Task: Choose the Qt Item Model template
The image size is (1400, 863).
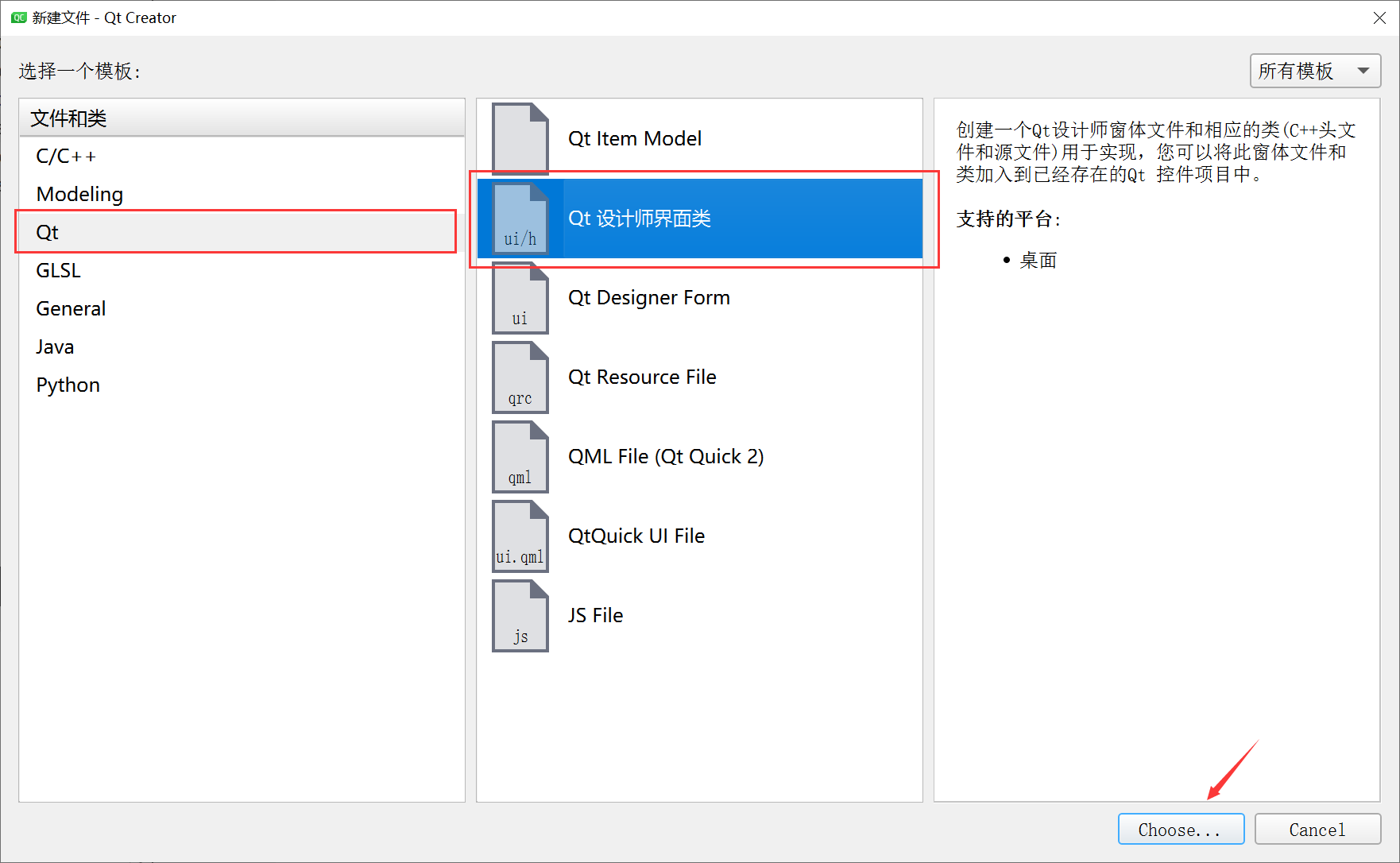Action: tap(699, 138)
